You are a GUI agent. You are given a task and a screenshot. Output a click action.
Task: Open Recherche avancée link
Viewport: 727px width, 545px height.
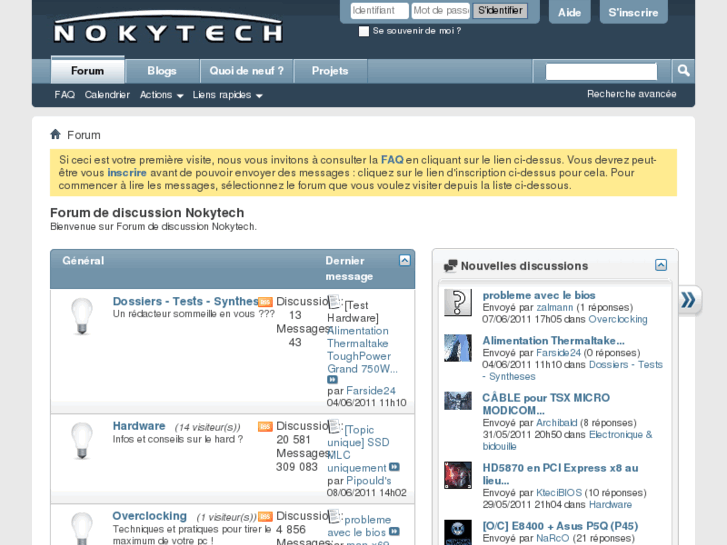[x=631, y=94]
